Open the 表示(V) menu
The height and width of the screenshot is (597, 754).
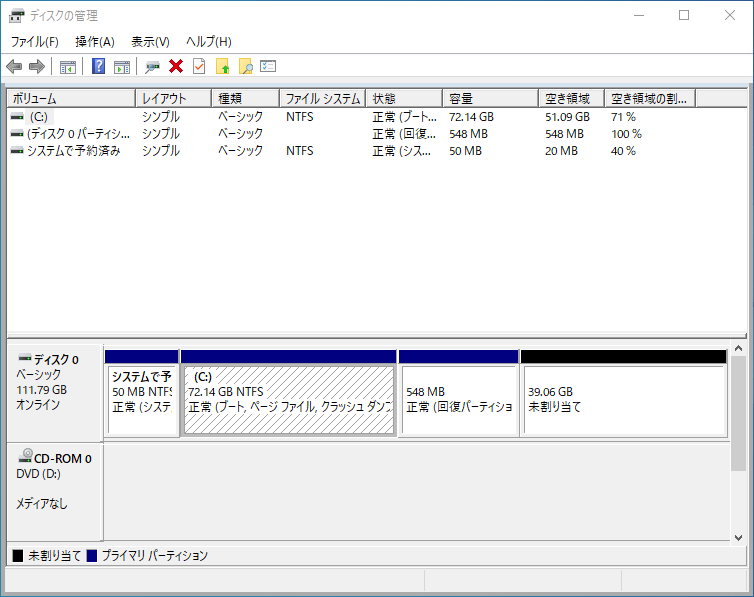tap(150, 42)
